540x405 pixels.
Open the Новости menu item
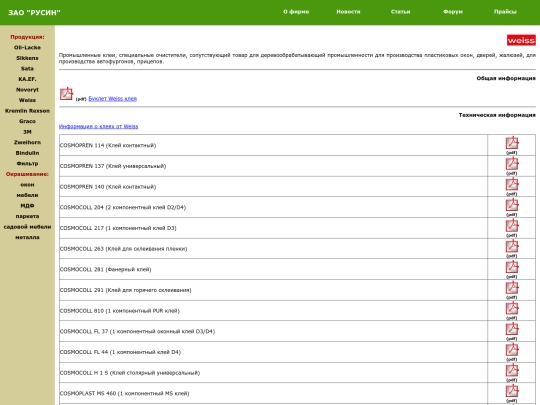pos(348,12)
